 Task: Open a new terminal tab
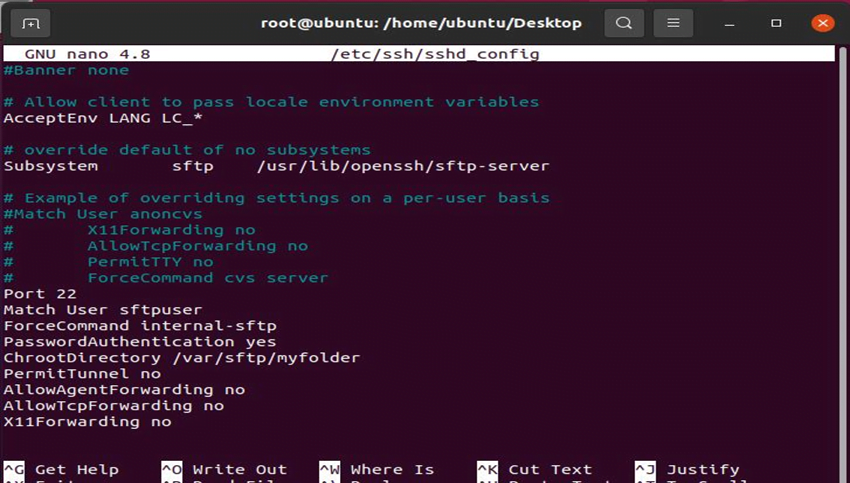click(x=31, y=23)
